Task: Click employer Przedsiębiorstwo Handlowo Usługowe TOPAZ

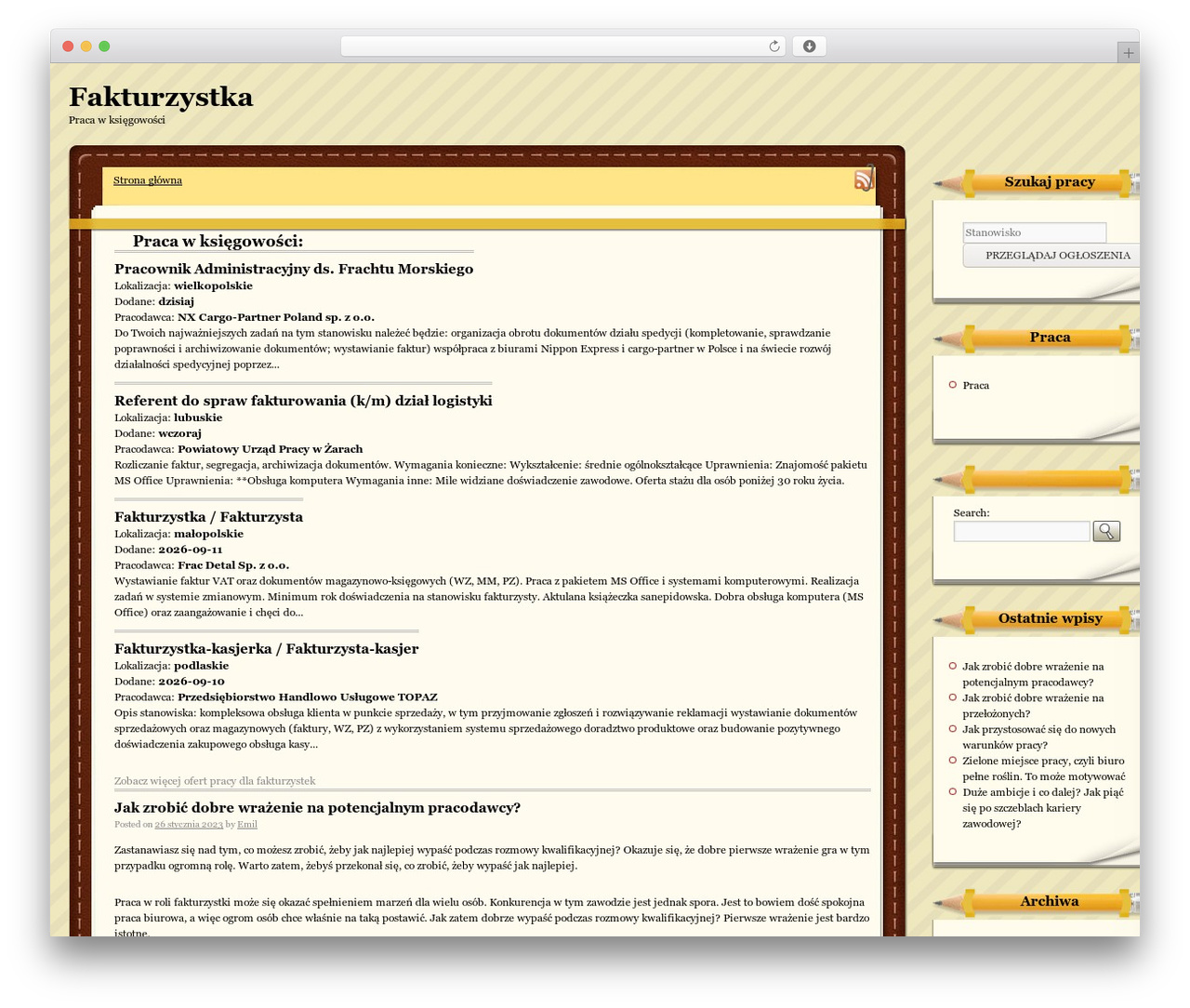Action: 308,697
